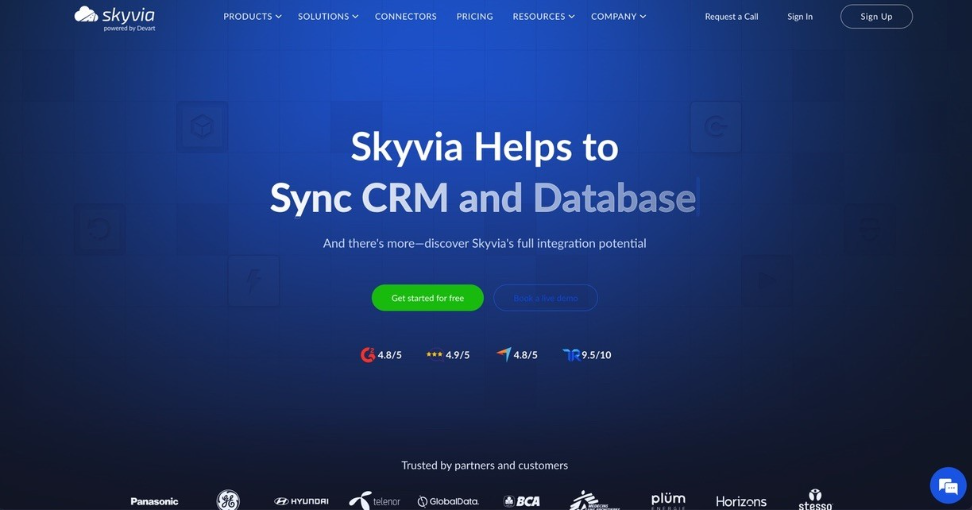This screenshot has width=972, height=510.
Task: Click the Panasonic logo
Action: (154, 501)
